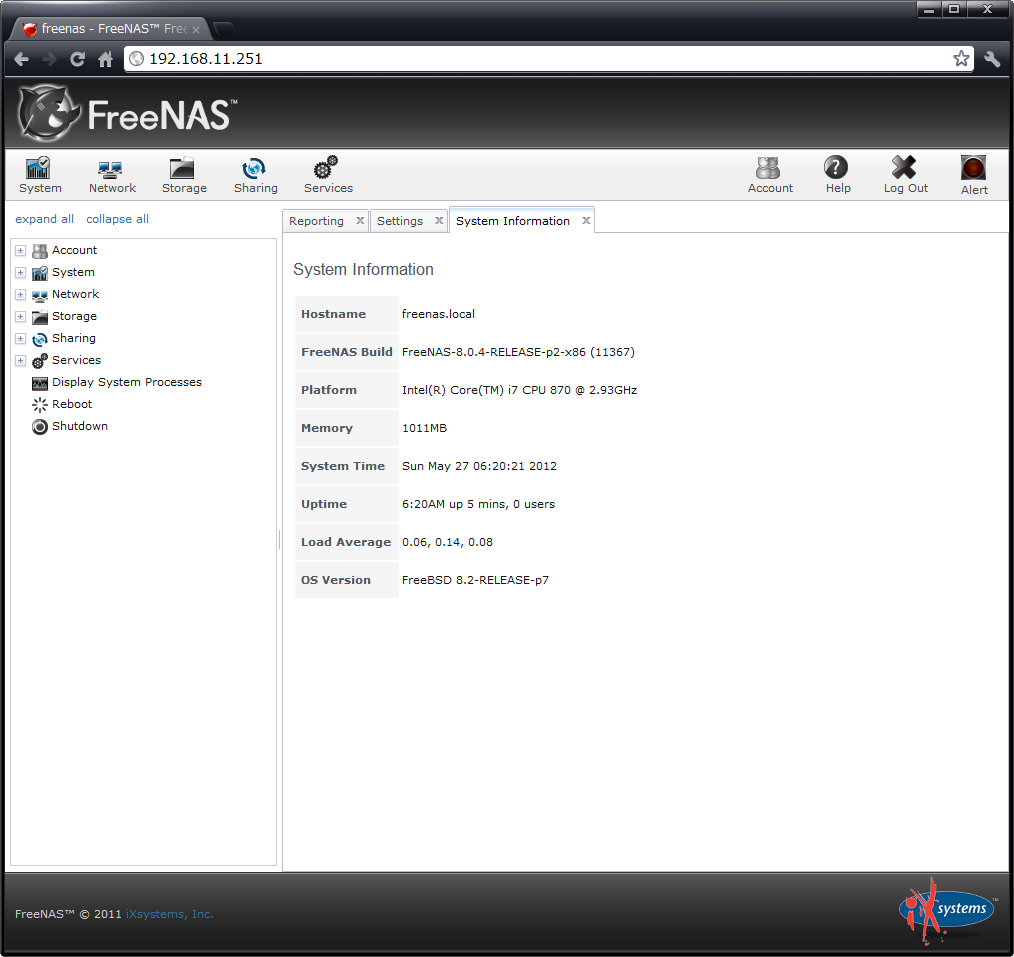The height and width of the screenshot is (957, 1014).
Task: Click Account icon in sidebar tree
Action: pos(39,251)
